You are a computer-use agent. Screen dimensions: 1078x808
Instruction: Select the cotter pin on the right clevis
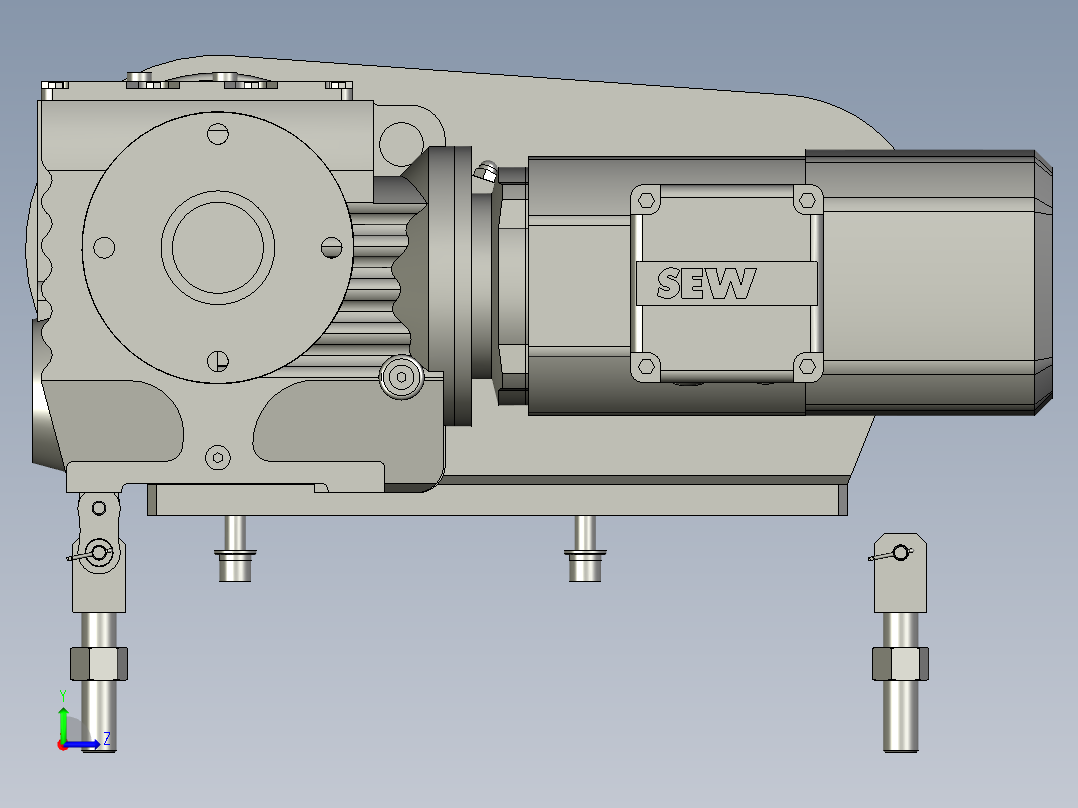click(x=892, y=553)
